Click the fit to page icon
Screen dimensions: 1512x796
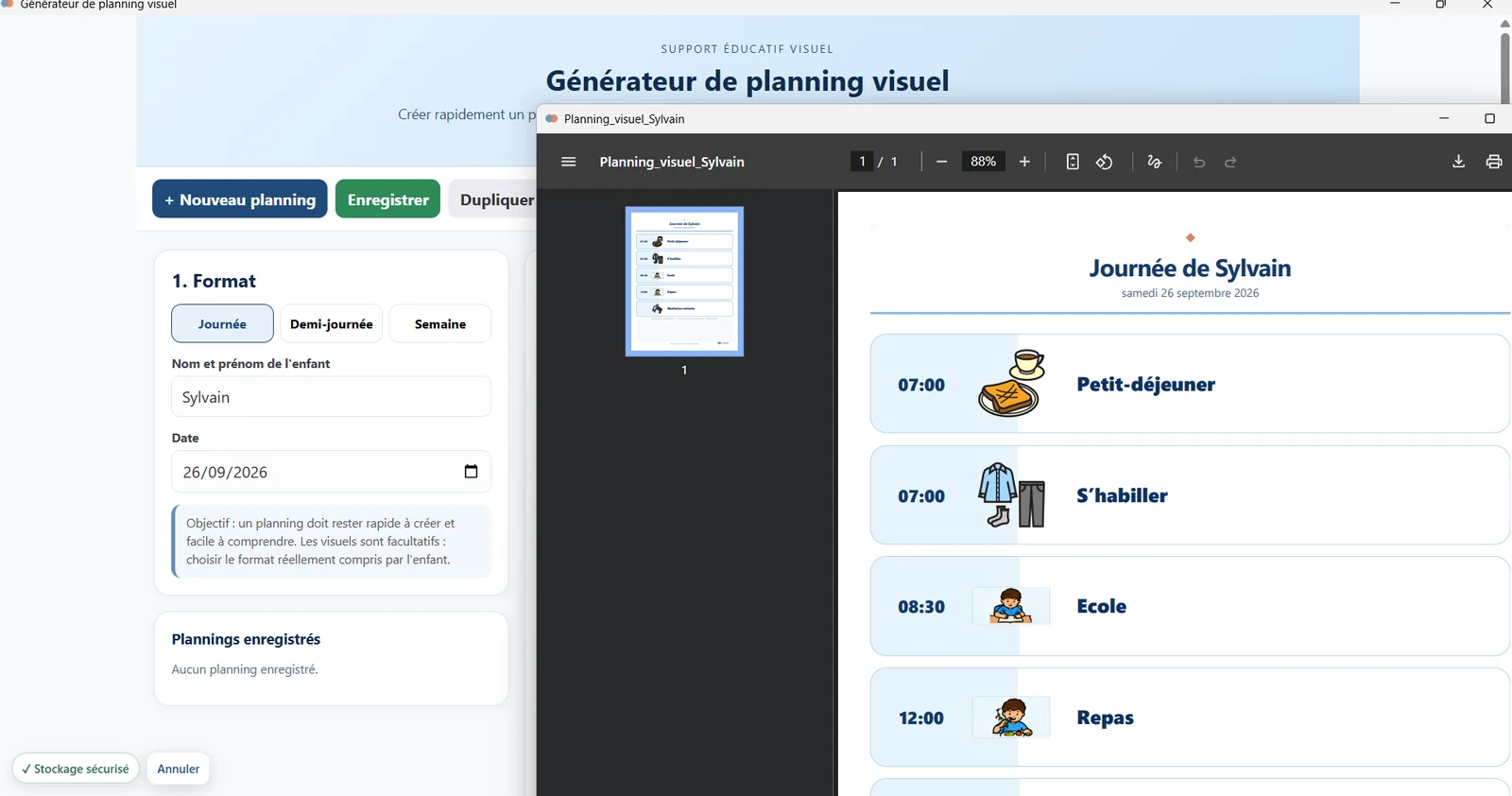pos(1073,162)
